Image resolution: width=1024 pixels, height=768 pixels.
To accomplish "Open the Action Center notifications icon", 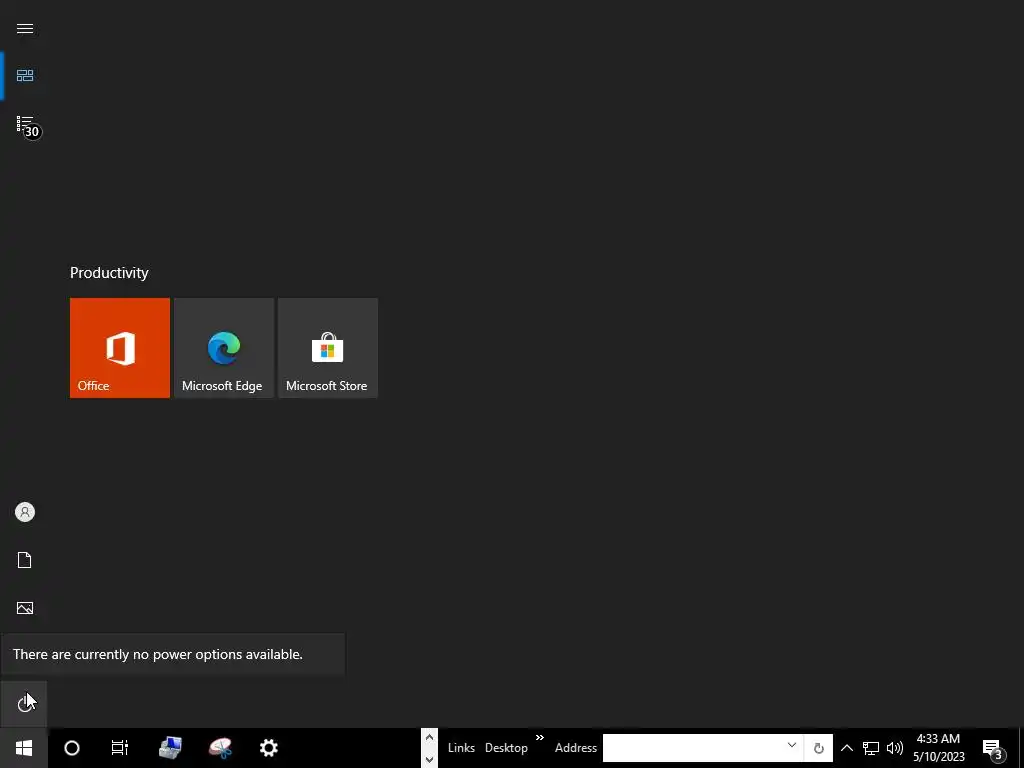I will (x=993, y=748).
